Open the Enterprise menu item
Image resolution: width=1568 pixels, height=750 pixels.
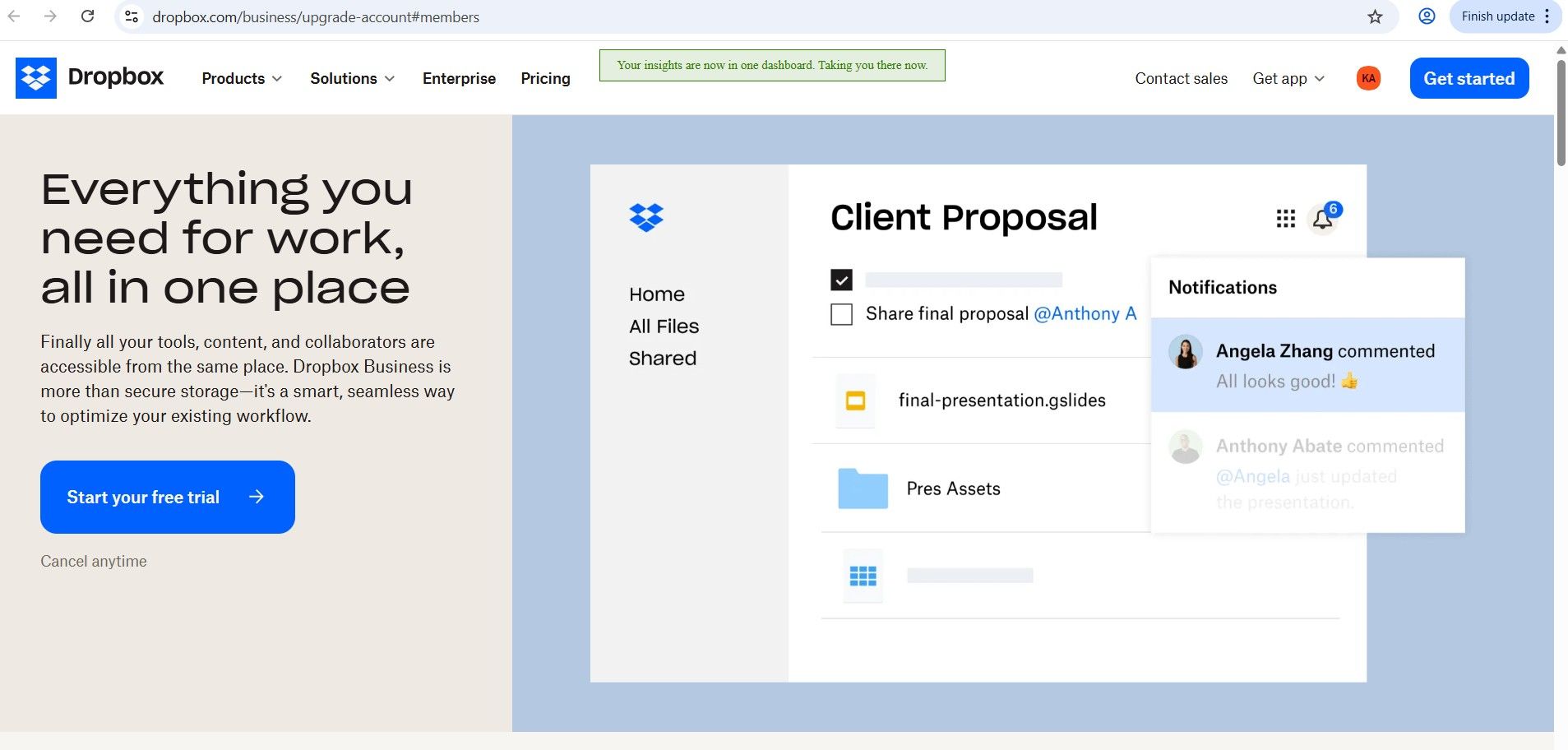click(x=459, y=78)
